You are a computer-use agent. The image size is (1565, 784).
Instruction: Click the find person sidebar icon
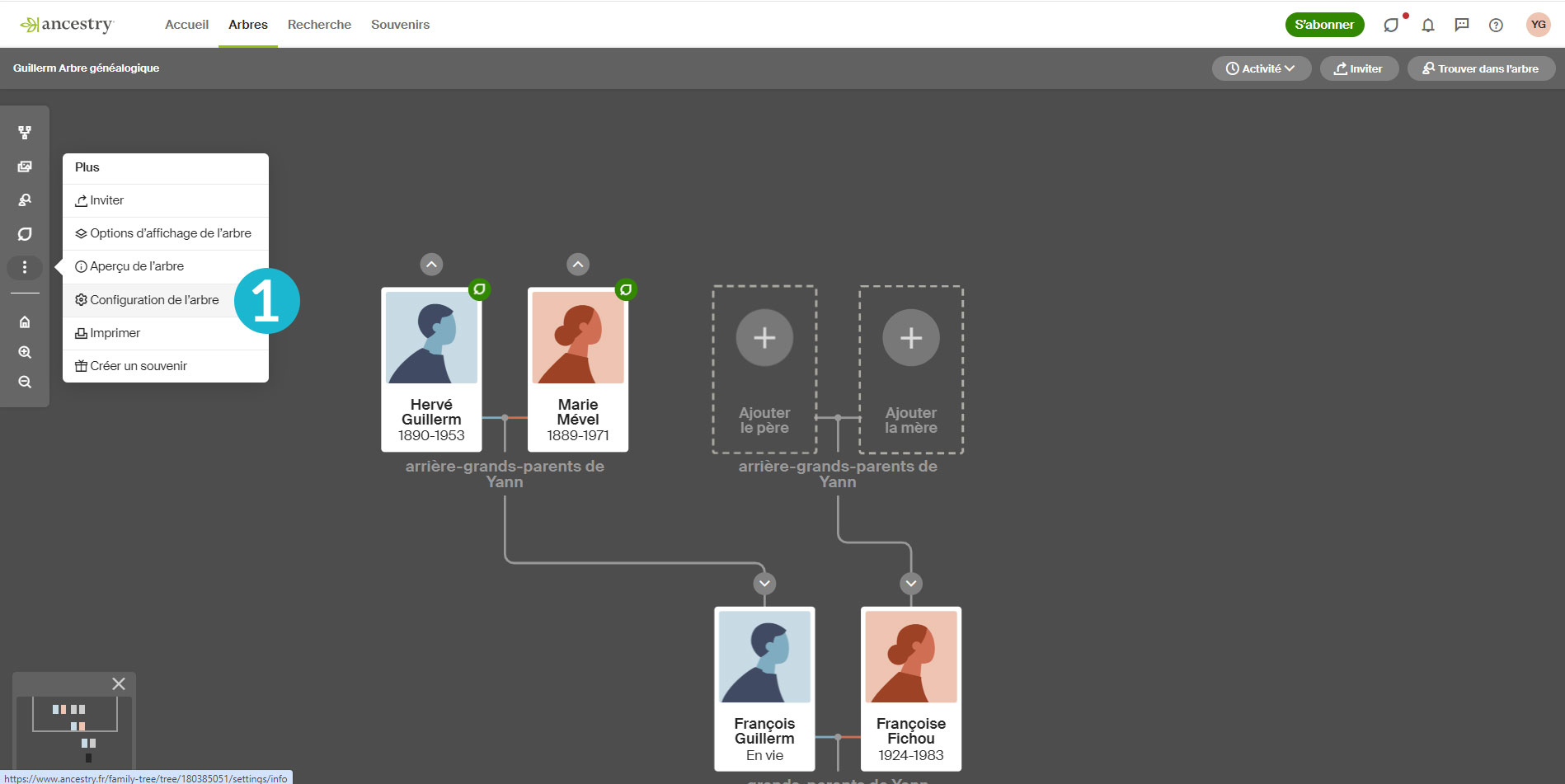click(x=25, y=200)
